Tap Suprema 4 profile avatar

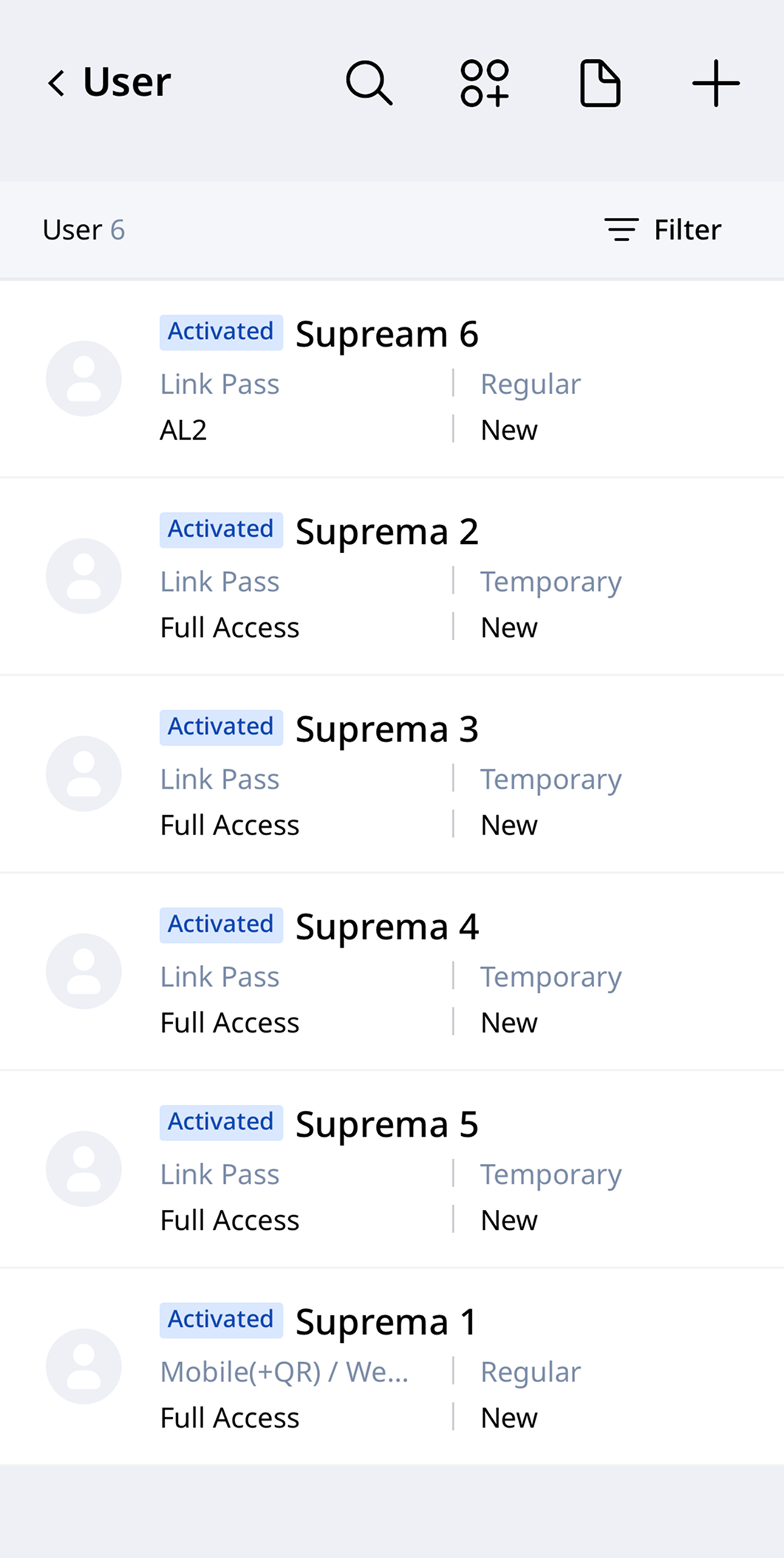[83, 971]
